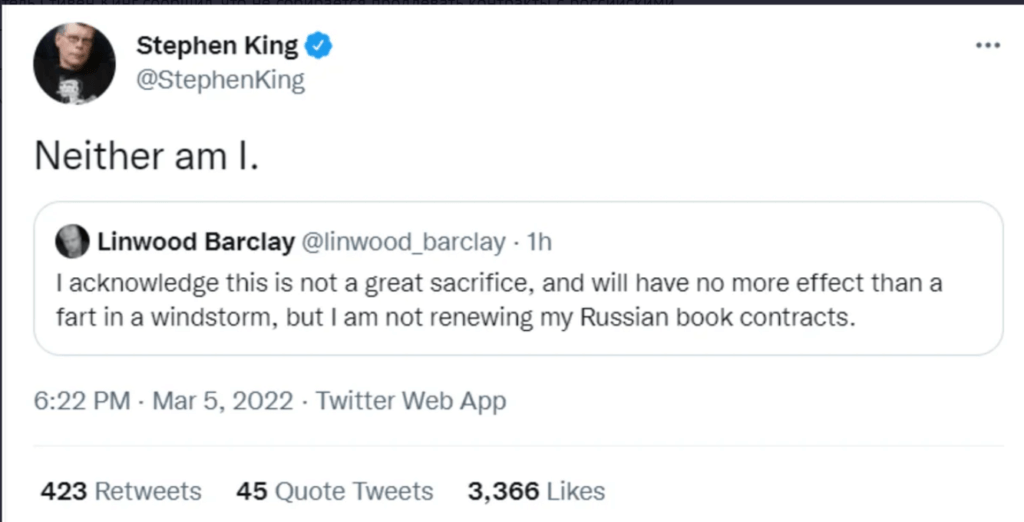View the 423 Retweets list
This screenshot has height=522, width=1024.
[120, 492]
